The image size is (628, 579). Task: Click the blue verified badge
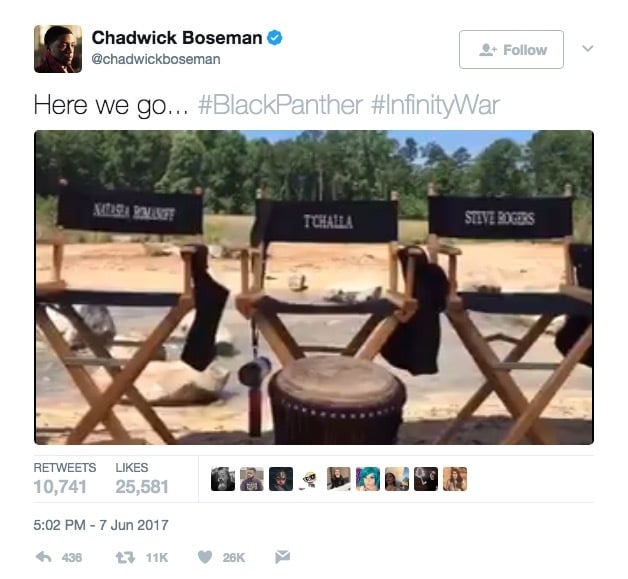click(x=275, y=38)
